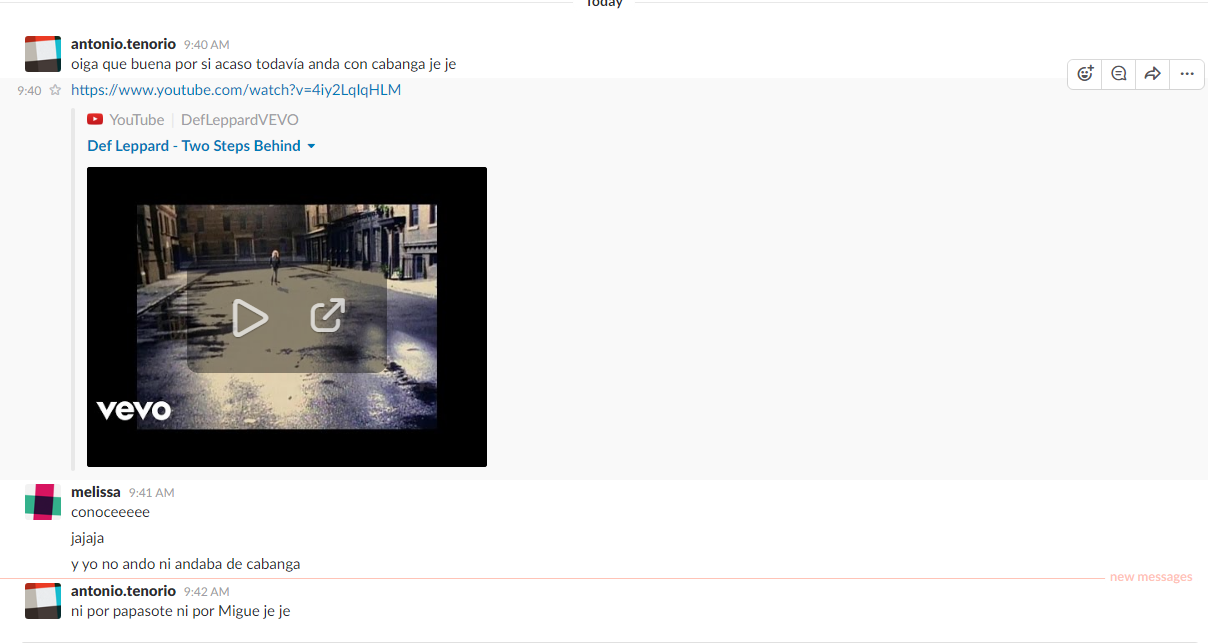
Task: Play the Def Leppard video
Action: pos(249,318)
